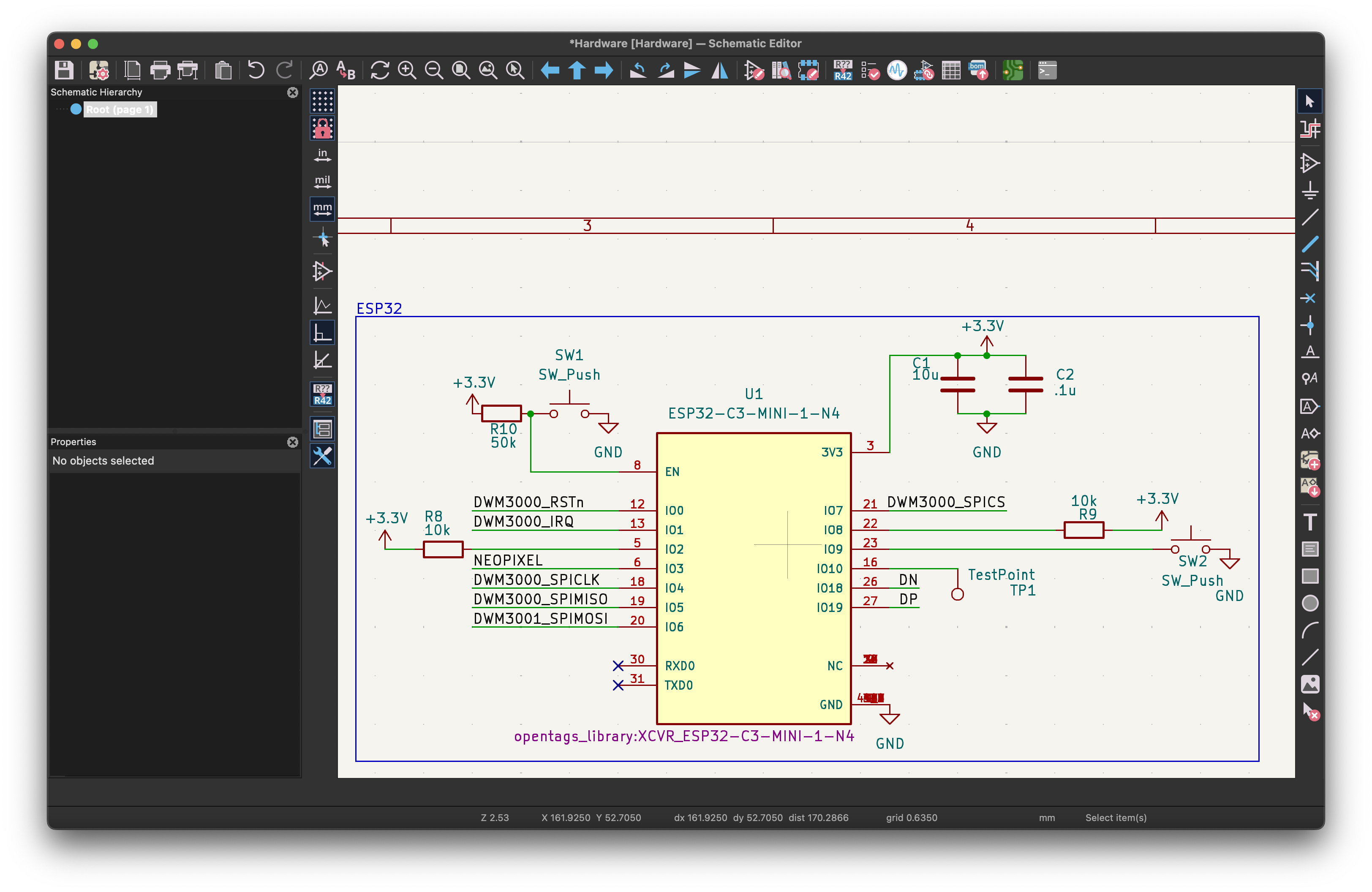Screen dimensions: 1372x892
Task: Open the circuit simulator
Action: [897, 70]
